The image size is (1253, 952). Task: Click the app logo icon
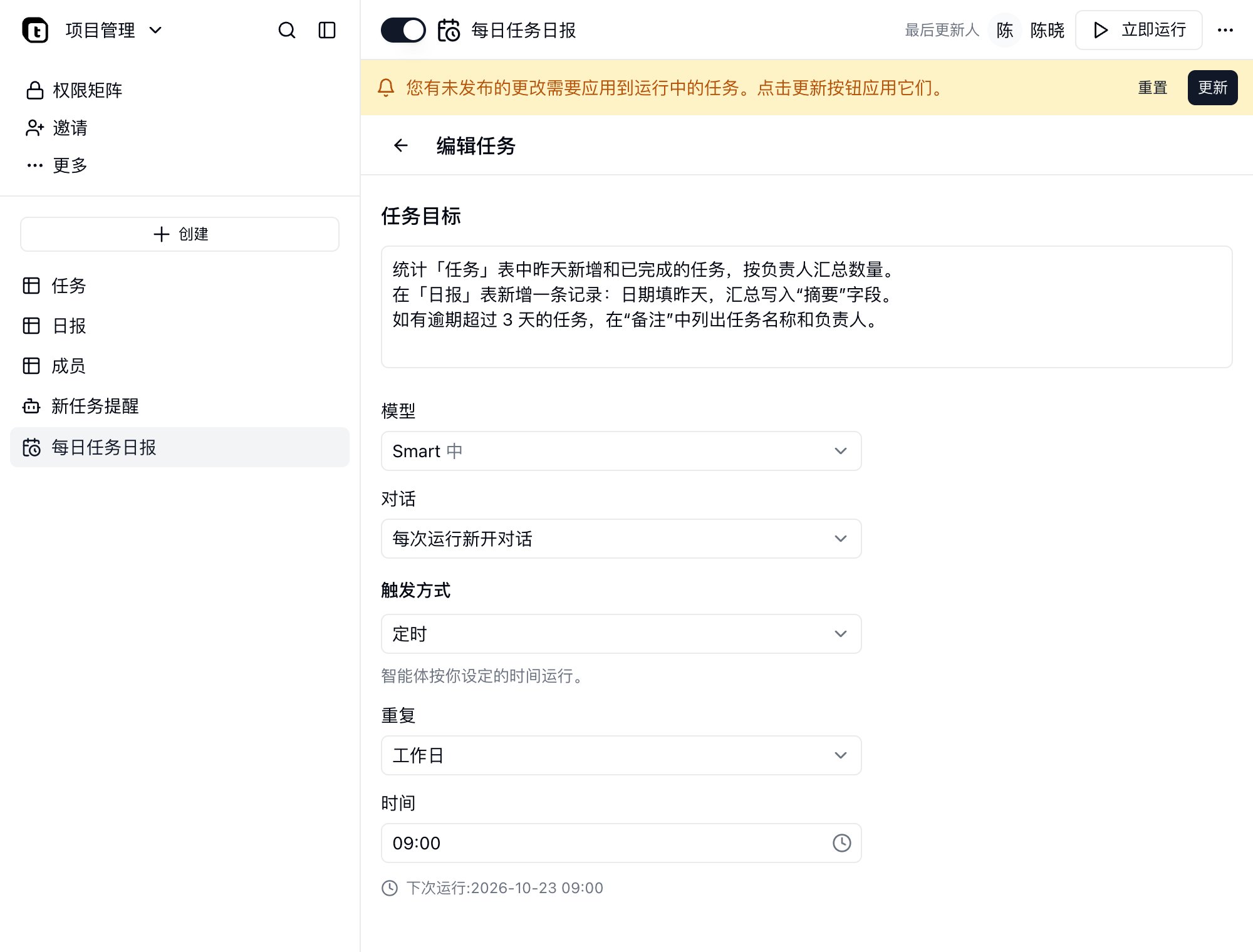tap(35, 30)
